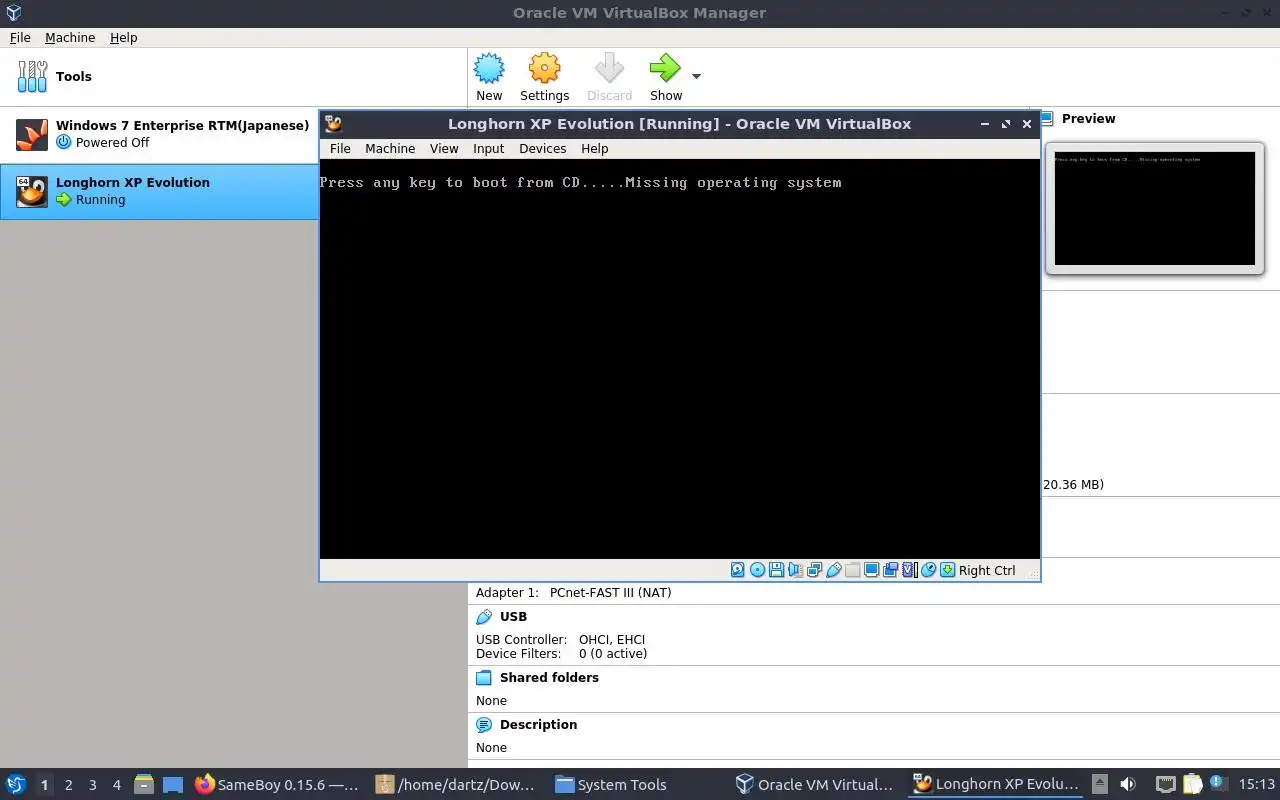The width and height of the screenshot is (1280, 800).
Task: Switch to /home/dartz/Dow... taskbar window
Action: [x=457, y=784]
